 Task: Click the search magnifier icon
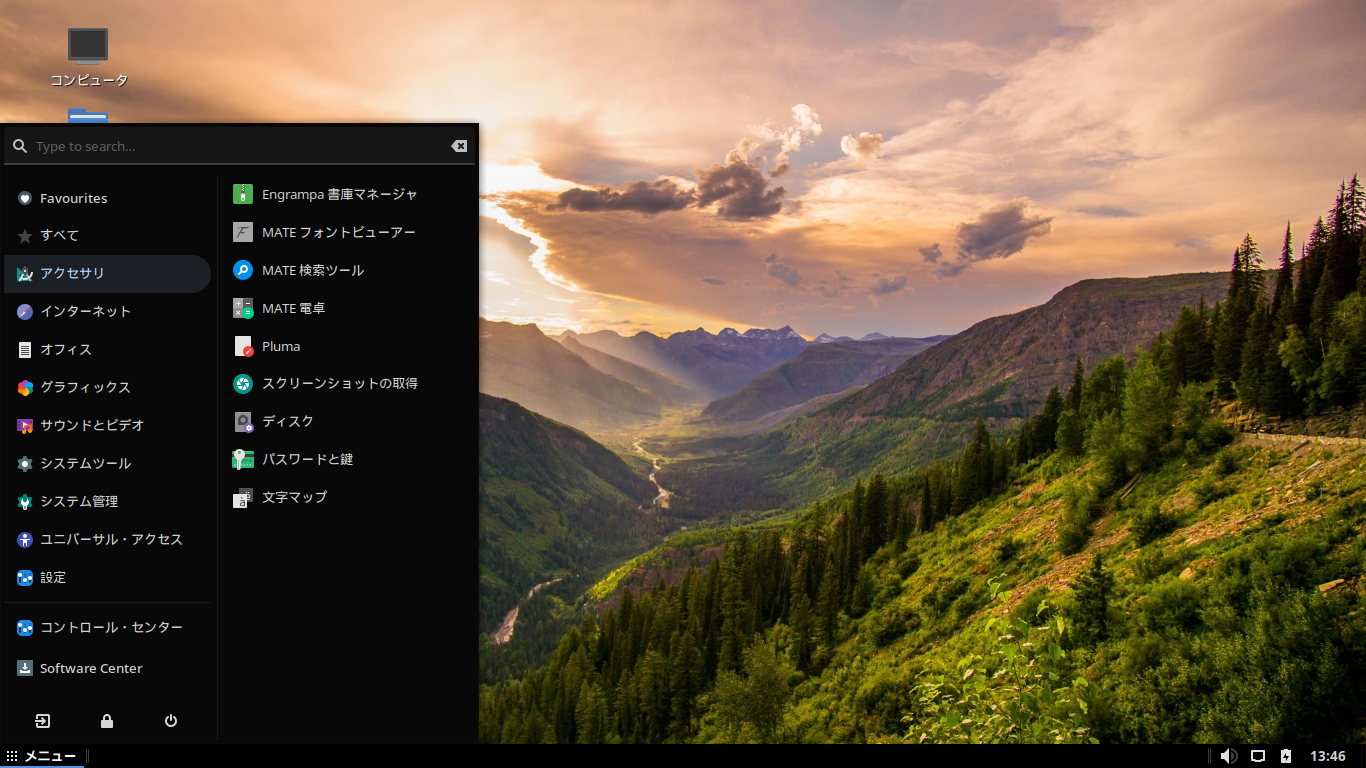coord(20,146)
